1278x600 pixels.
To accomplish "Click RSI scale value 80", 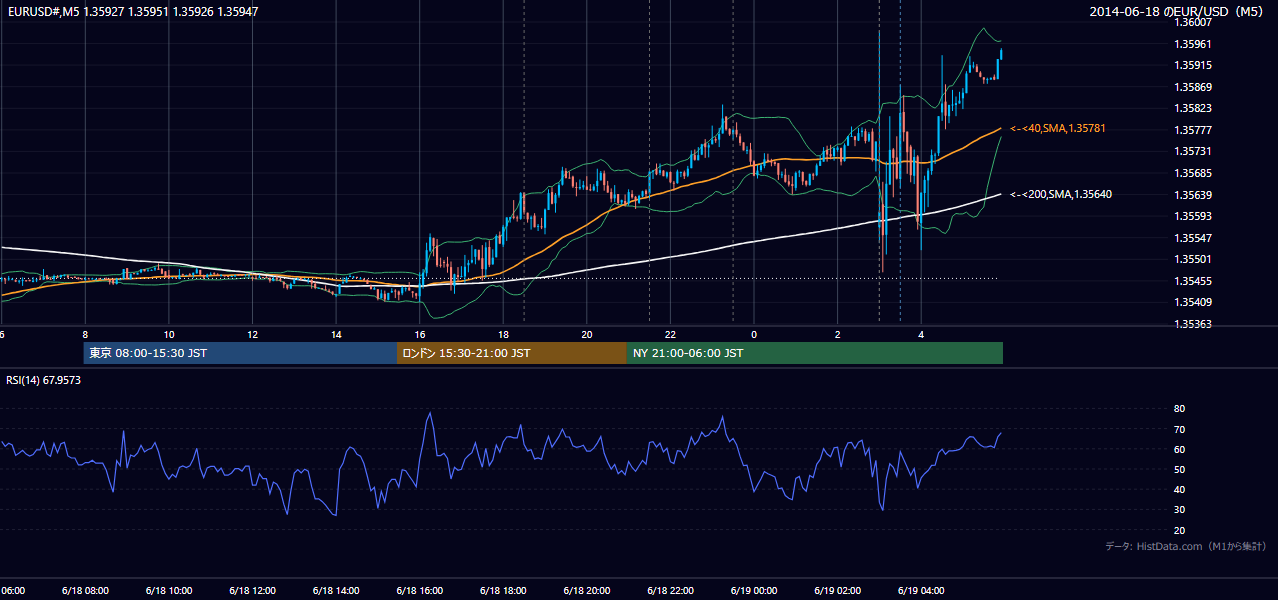I will [1179, 409].
